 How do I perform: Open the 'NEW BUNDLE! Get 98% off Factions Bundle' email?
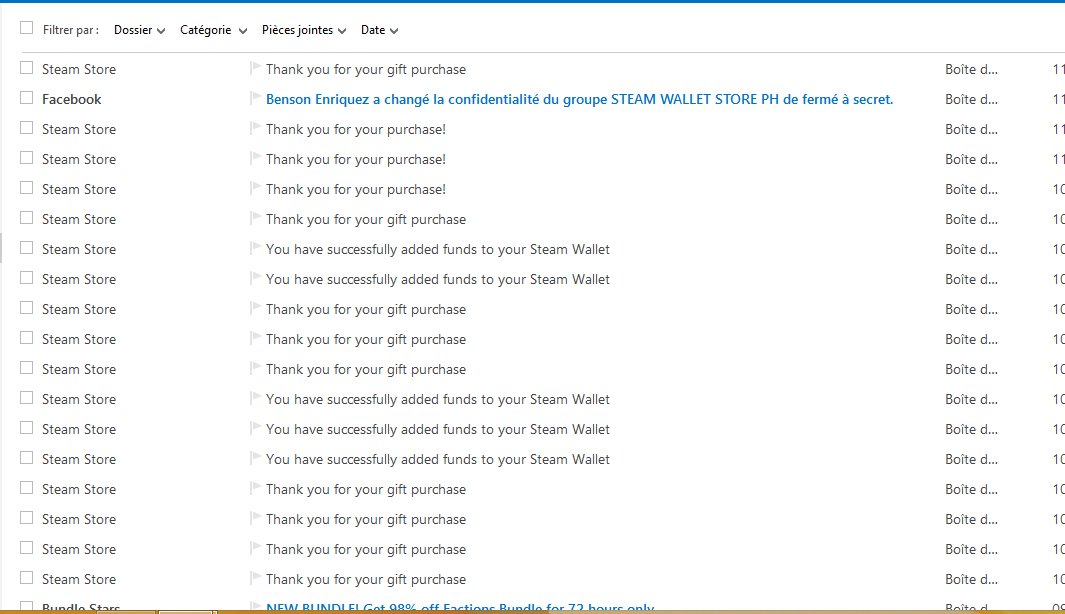click(460, 607)
